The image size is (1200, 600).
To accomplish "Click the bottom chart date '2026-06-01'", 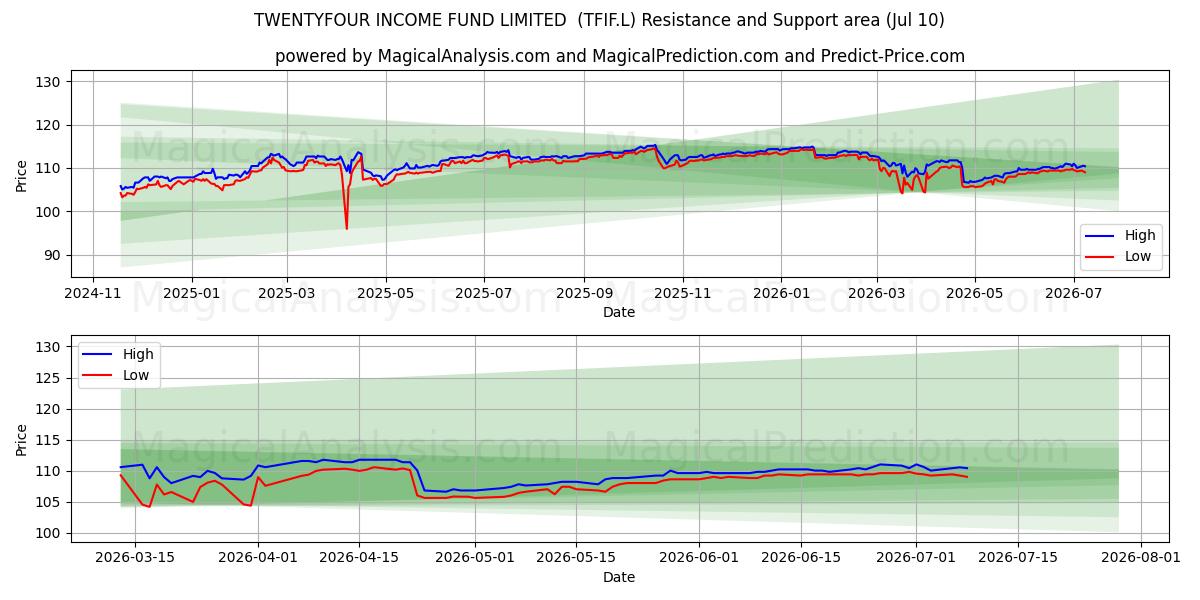I will [x=699, y=558].
